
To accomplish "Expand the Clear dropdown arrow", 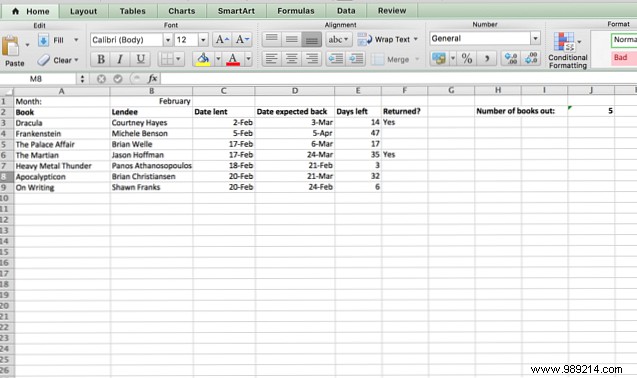I will (76, 60).
